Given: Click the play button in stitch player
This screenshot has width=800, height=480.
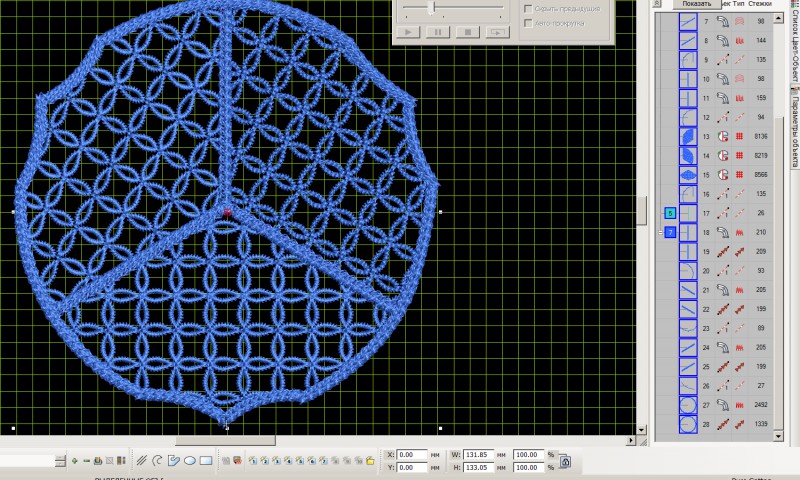Looking at the screenshot, I should (408, 32).
